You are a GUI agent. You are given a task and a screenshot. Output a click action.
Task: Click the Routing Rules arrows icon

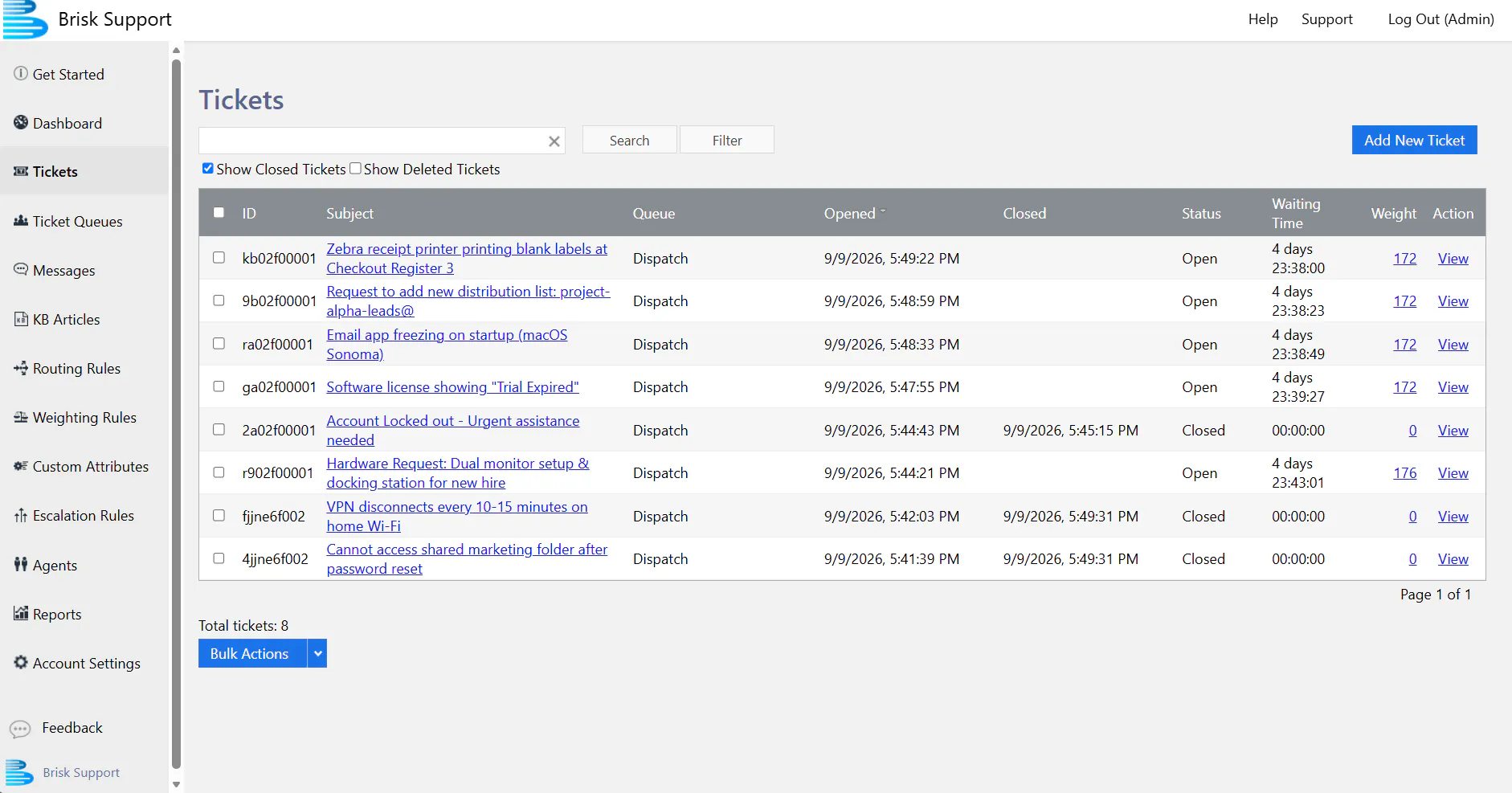(x=21, y=368)
